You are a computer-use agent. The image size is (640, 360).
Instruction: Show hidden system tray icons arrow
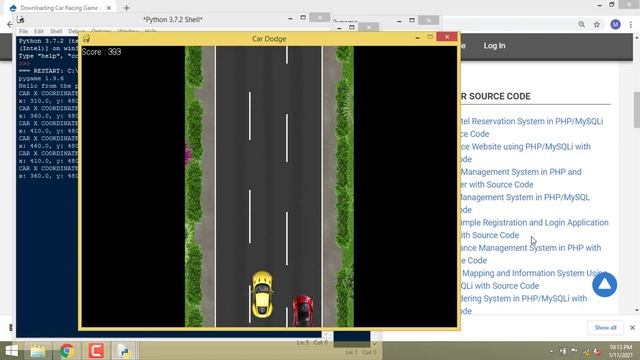pos(551,351)
